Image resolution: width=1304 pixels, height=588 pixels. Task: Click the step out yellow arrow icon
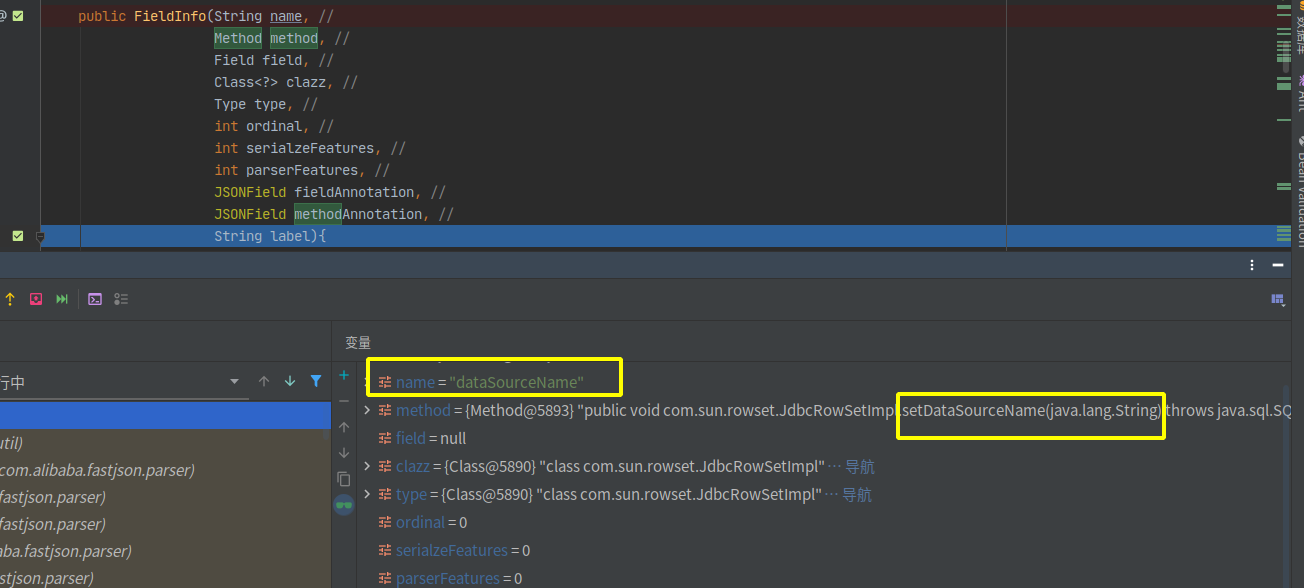(x=10, y=299)
